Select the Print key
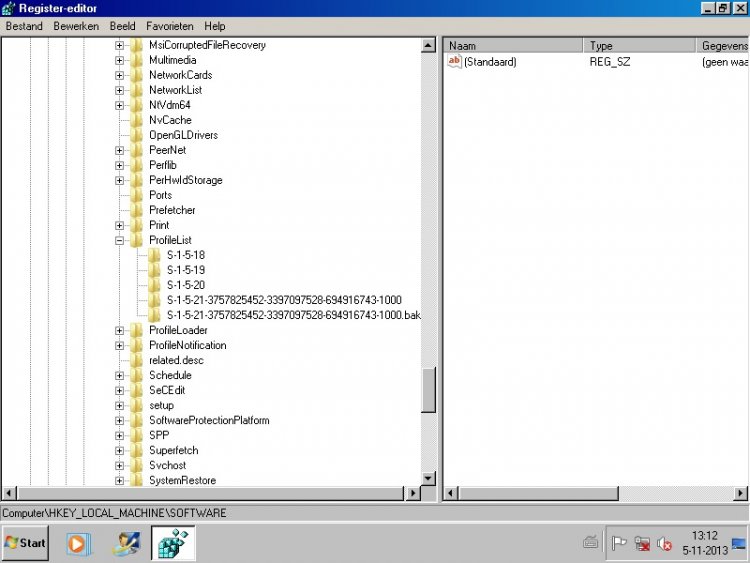This screenshot has width=750, height=563. click(x=159, y=225)
